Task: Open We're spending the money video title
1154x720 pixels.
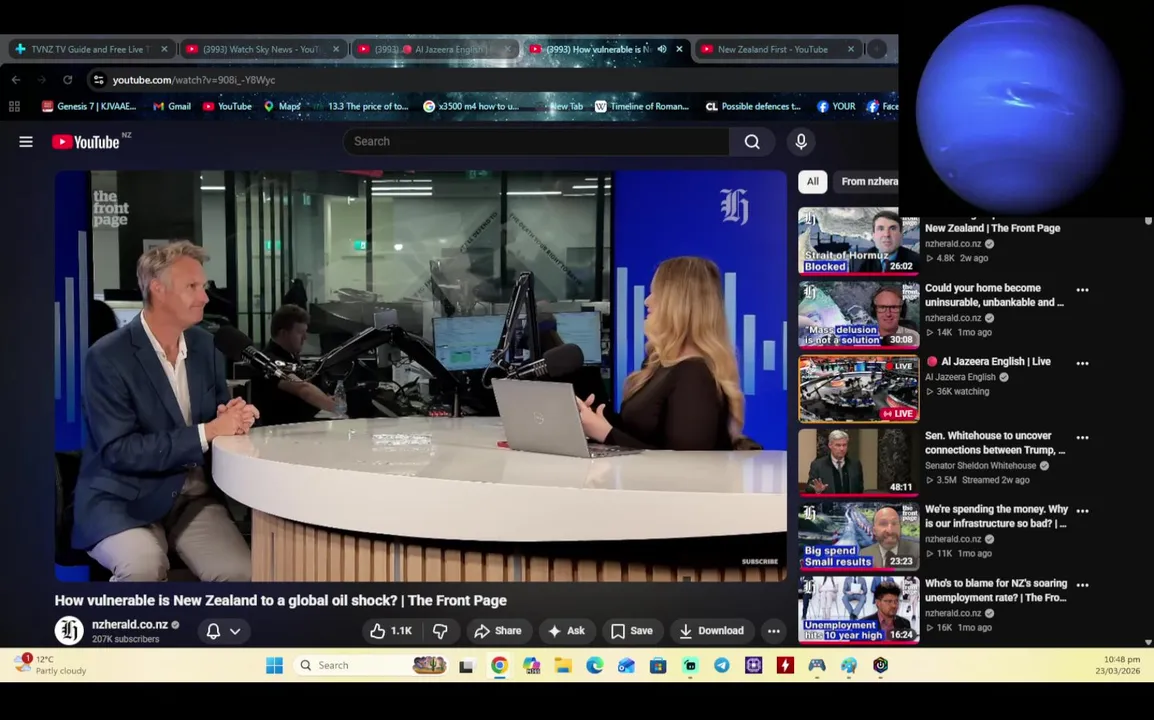Action: [x=996, y=516]
